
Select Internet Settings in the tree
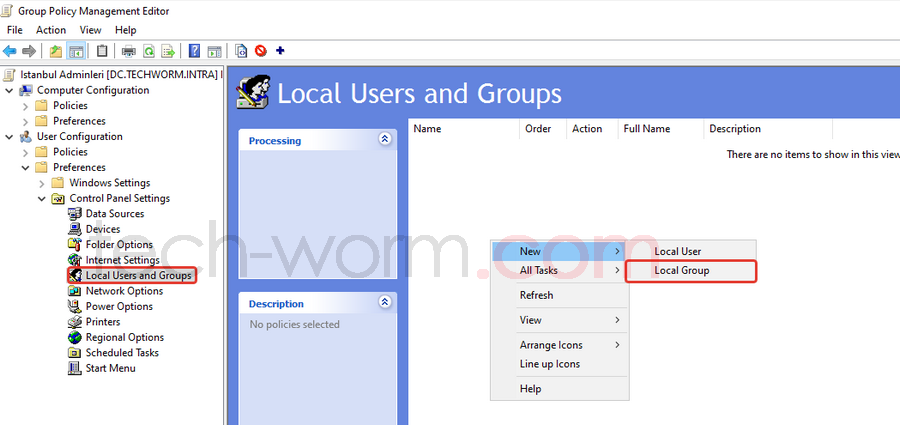[122, 260]
